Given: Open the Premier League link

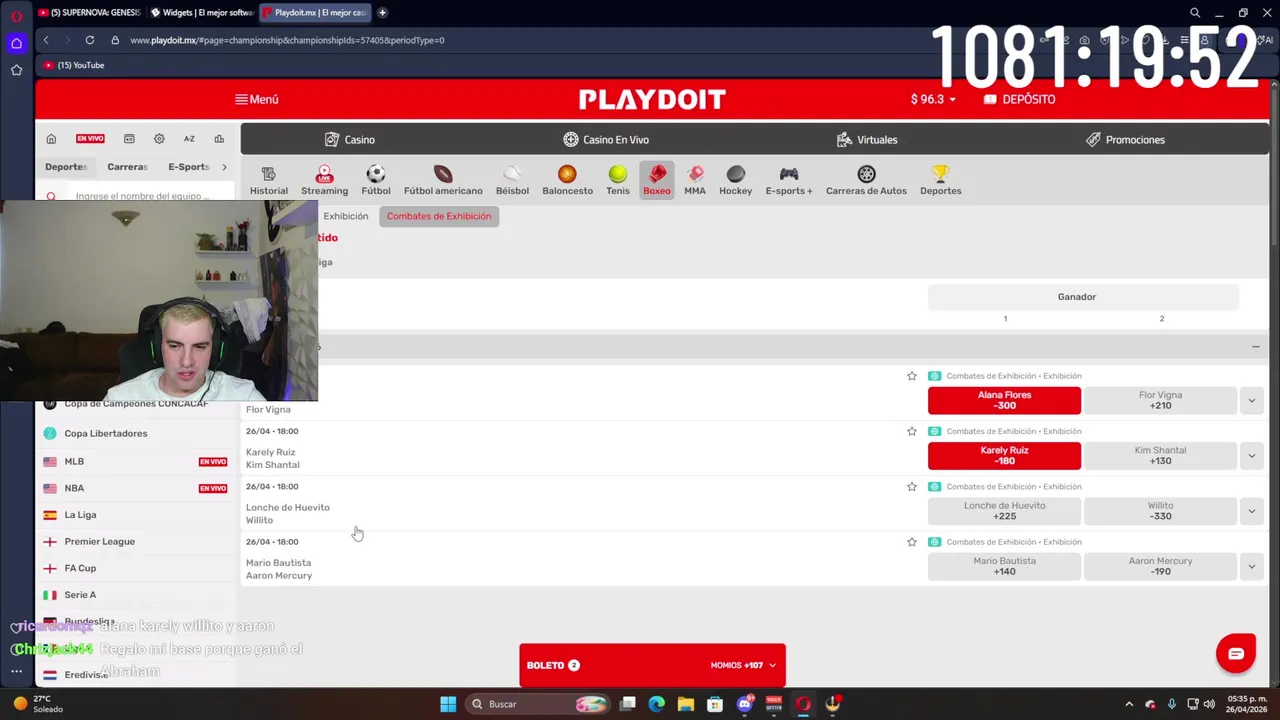Looking at the screenshot, I should [x=99, y=542].
